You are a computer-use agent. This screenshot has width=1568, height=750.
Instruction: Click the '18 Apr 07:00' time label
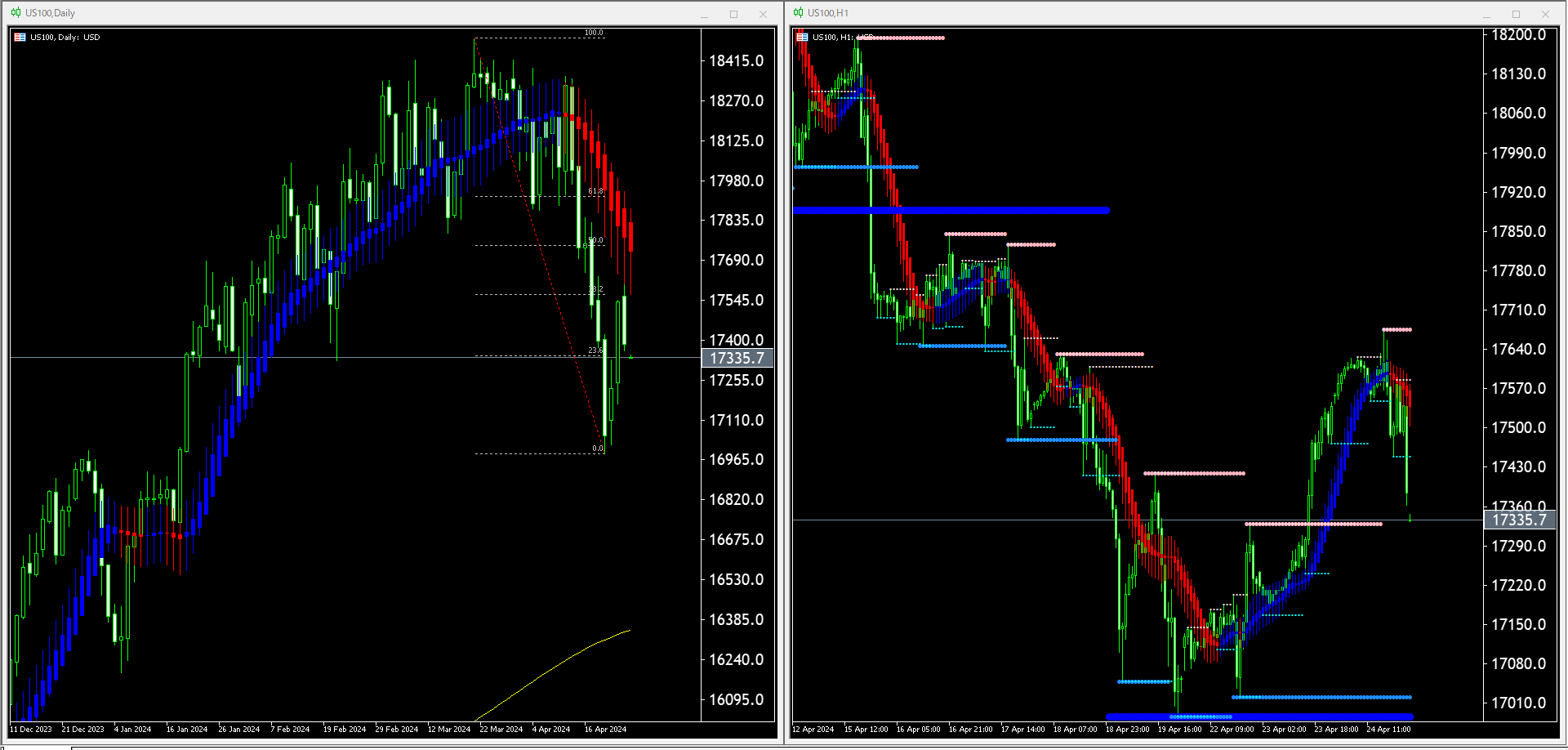[1076, 730]
